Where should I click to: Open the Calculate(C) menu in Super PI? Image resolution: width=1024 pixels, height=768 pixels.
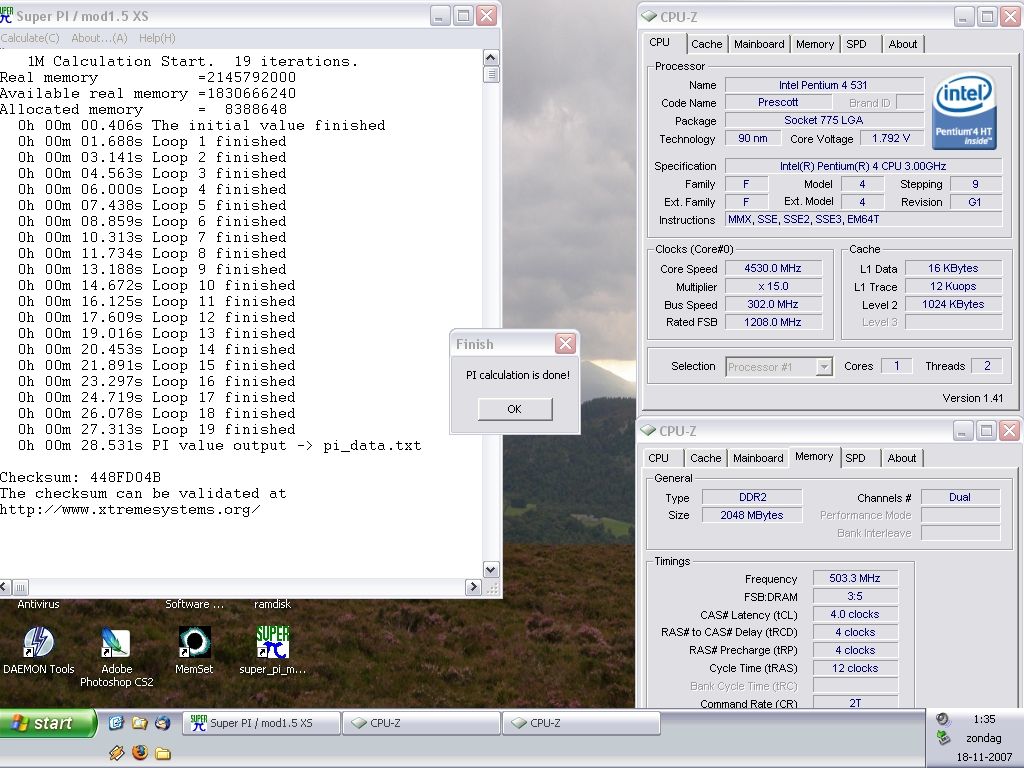pyautogui.click(x=30, y=38)
